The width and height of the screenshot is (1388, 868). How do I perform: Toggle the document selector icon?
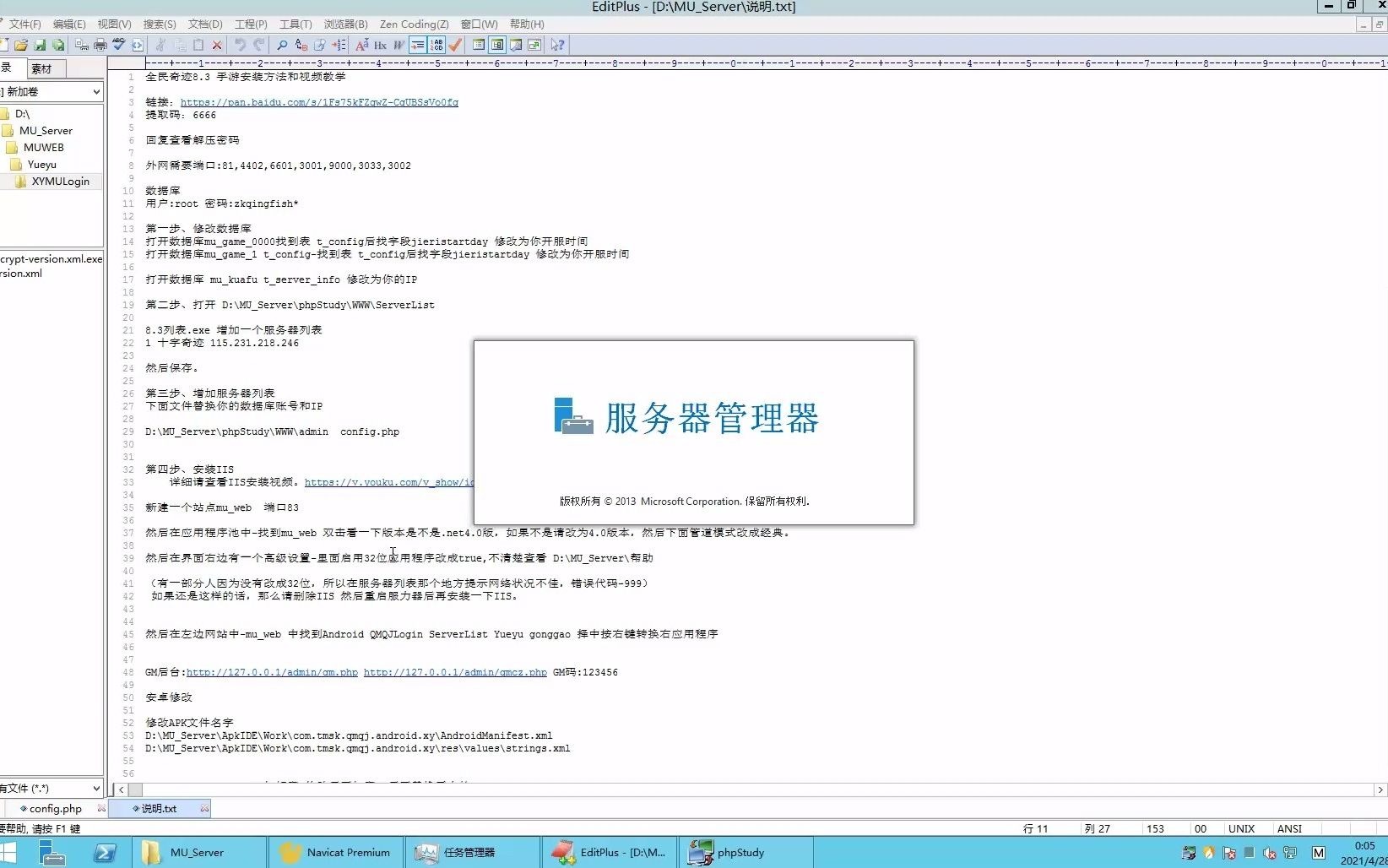(x=479, y=45)
